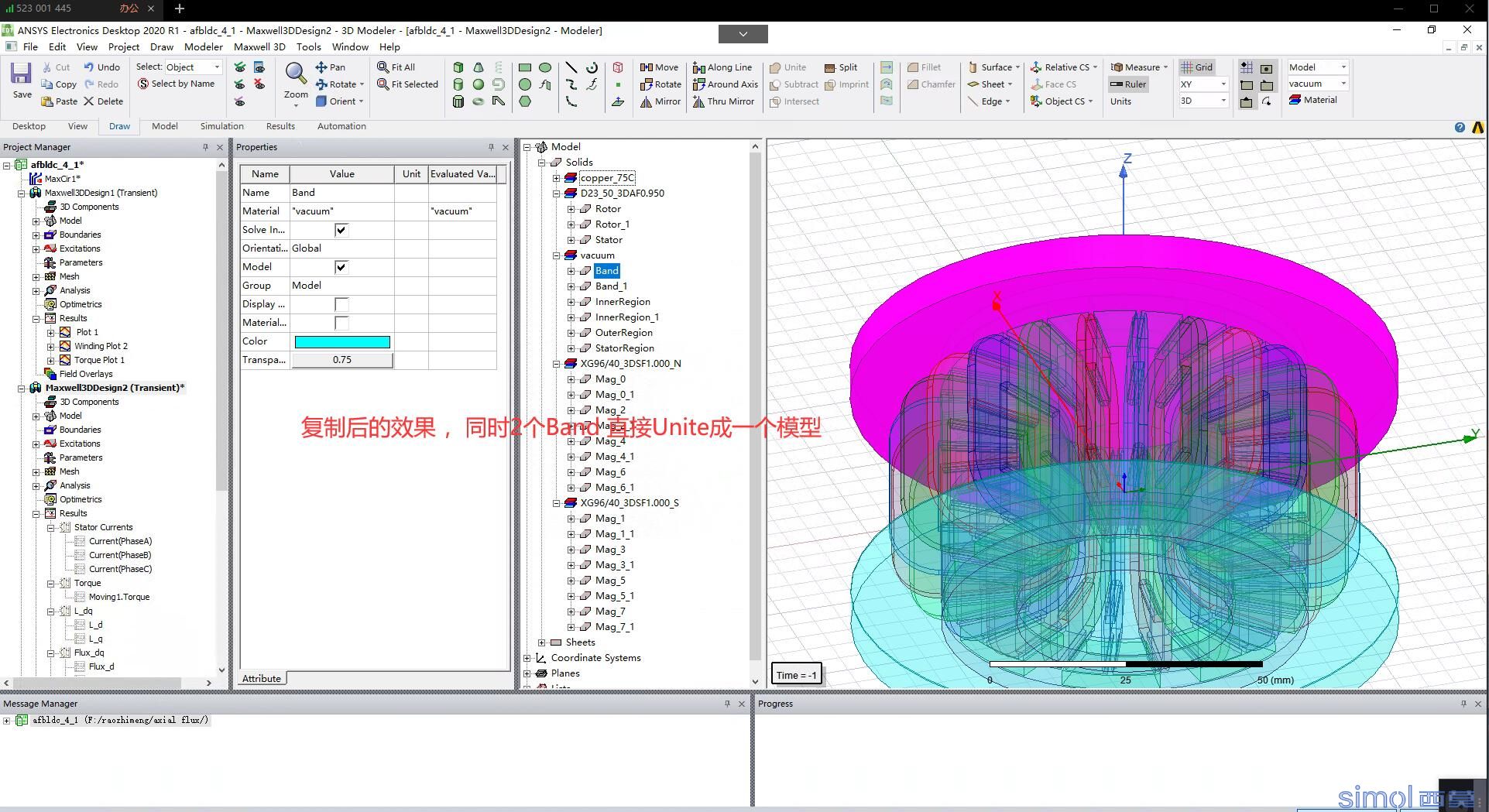The image size is (1489, 812).
Task: Click the Undo button
Action: click(x=101, y=67)
